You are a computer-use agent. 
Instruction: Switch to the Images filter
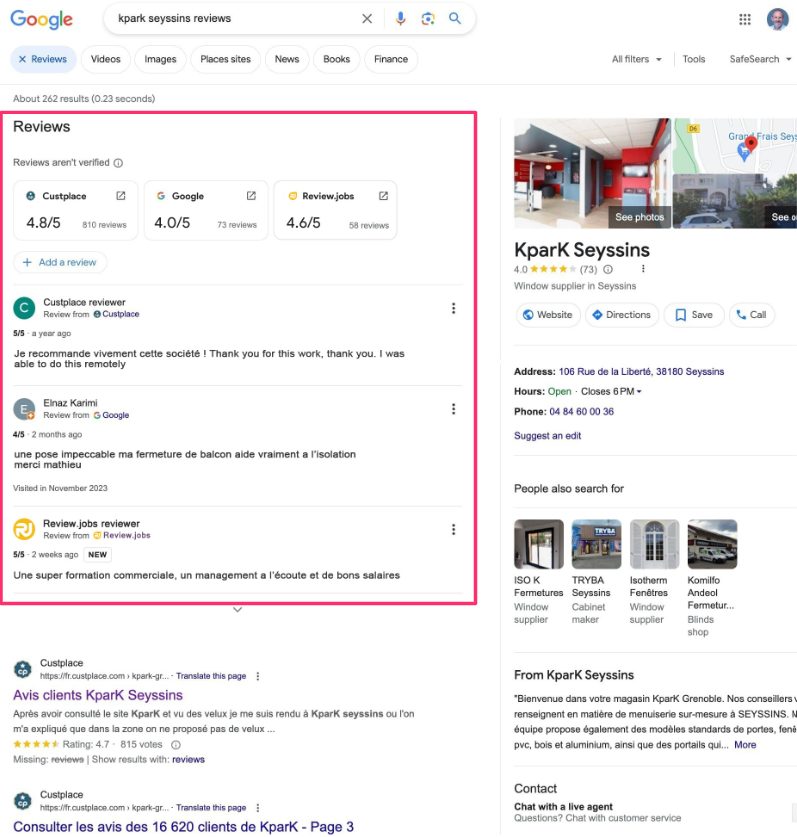(x=160, y=59)
